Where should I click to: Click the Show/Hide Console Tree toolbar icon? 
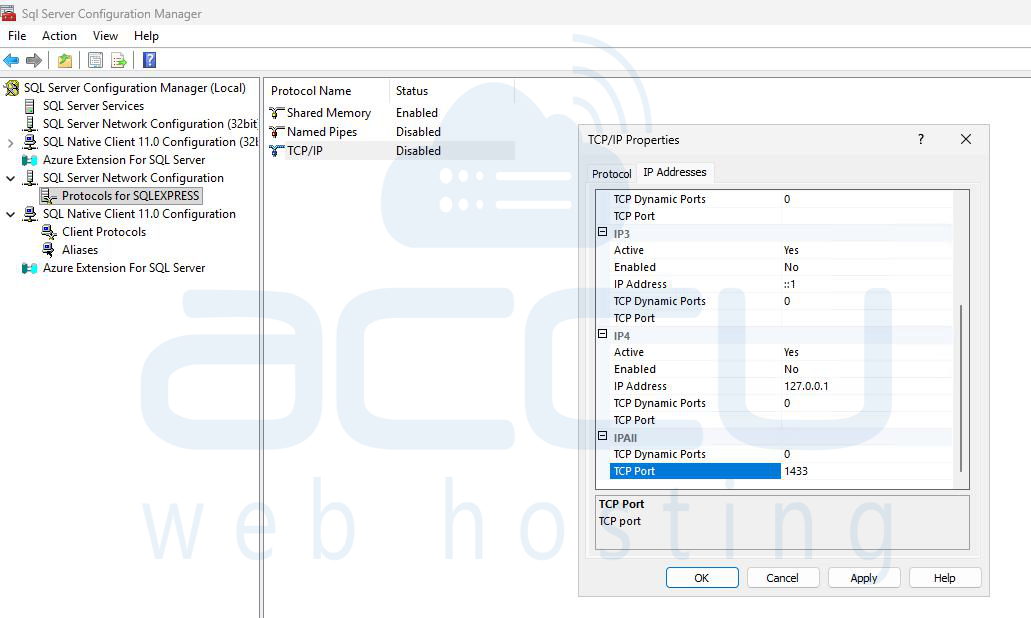point(95,61)
